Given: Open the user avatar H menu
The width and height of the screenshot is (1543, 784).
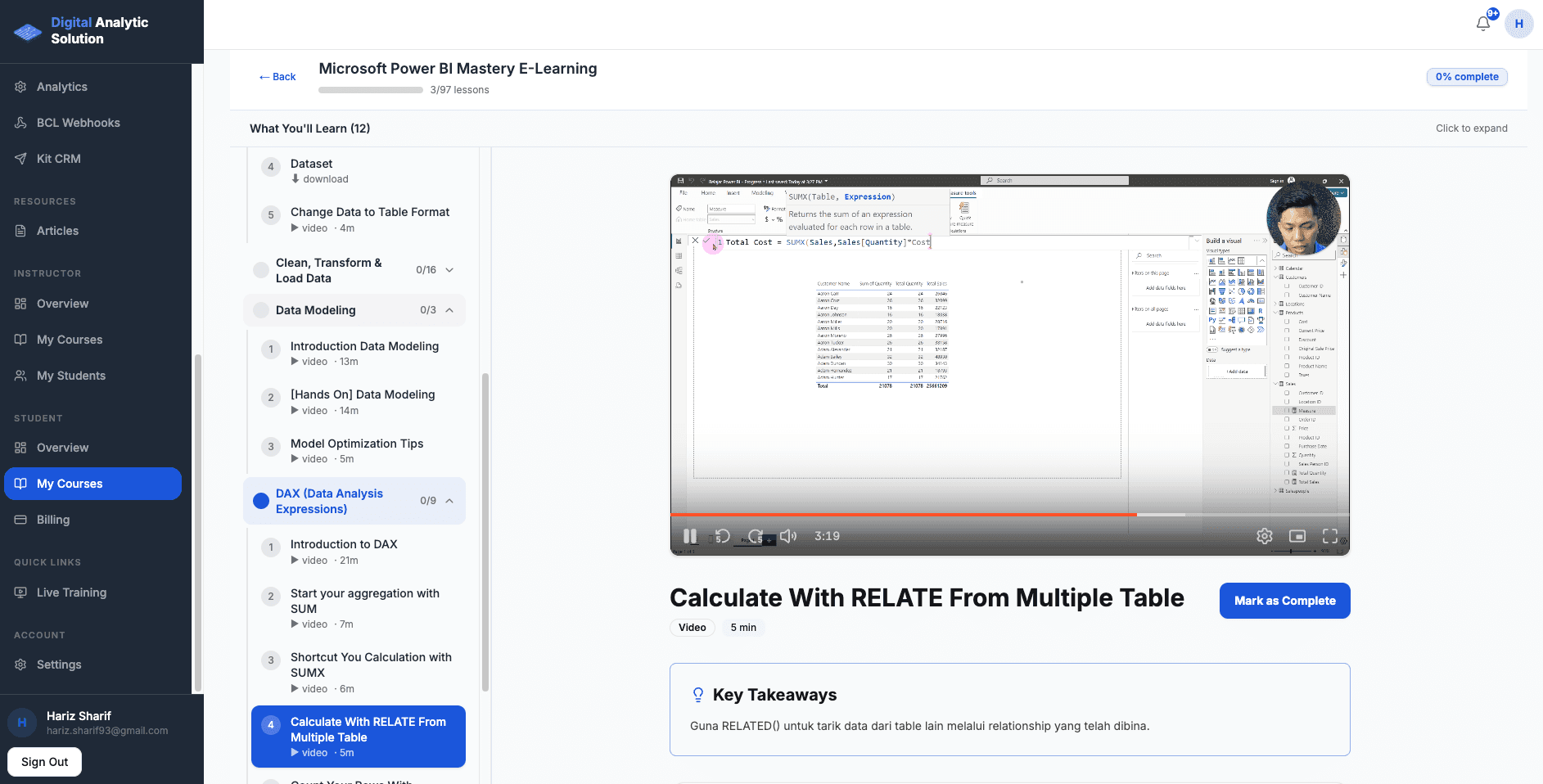Looking at the screenshot, I should coord(1518,24).
